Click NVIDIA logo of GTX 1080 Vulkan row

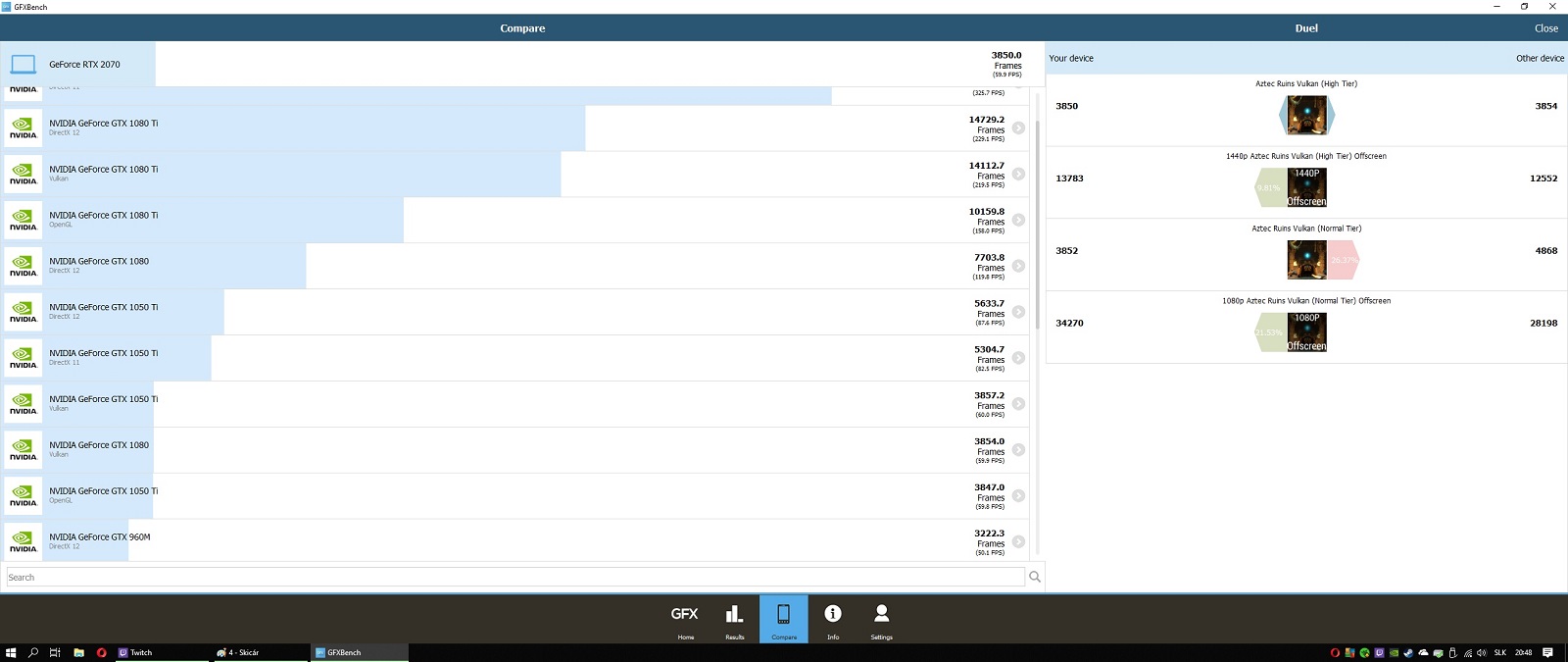[x=23, y=451]
